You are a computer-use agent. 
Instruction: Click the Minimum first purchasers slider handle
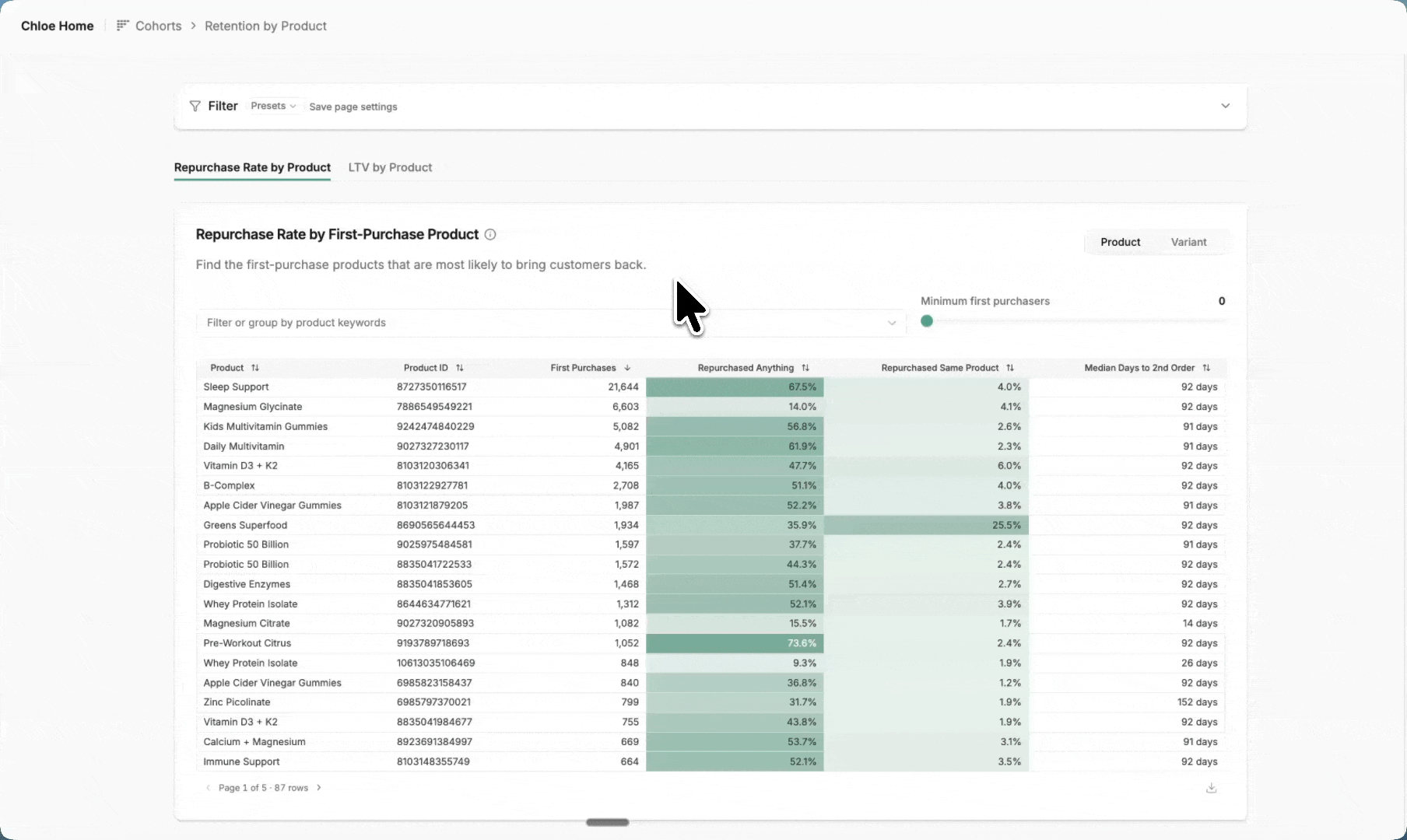point(927,321)
